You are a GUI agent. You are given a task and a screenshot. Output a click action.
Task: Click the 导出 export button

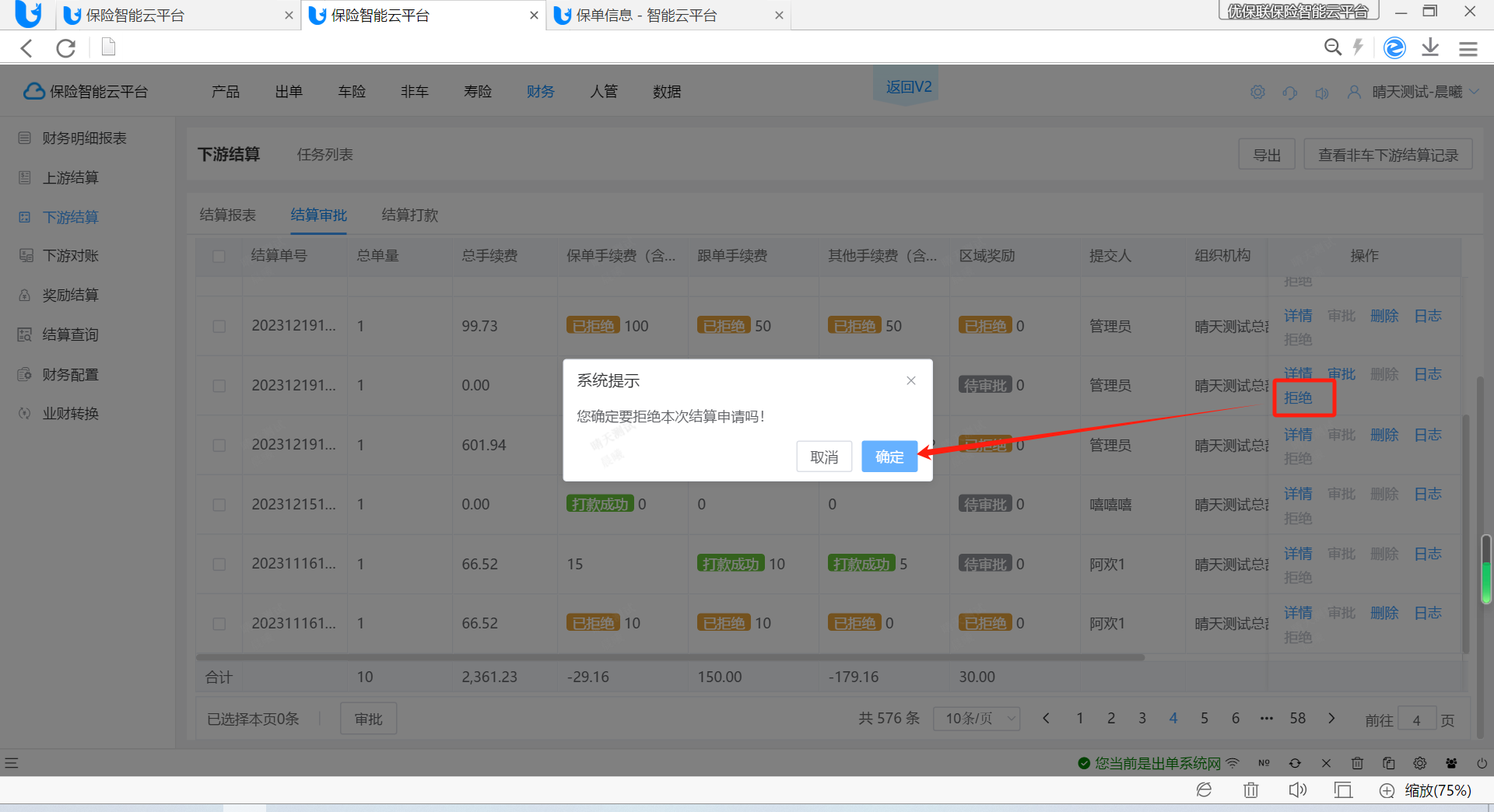tap(1267, 155)
